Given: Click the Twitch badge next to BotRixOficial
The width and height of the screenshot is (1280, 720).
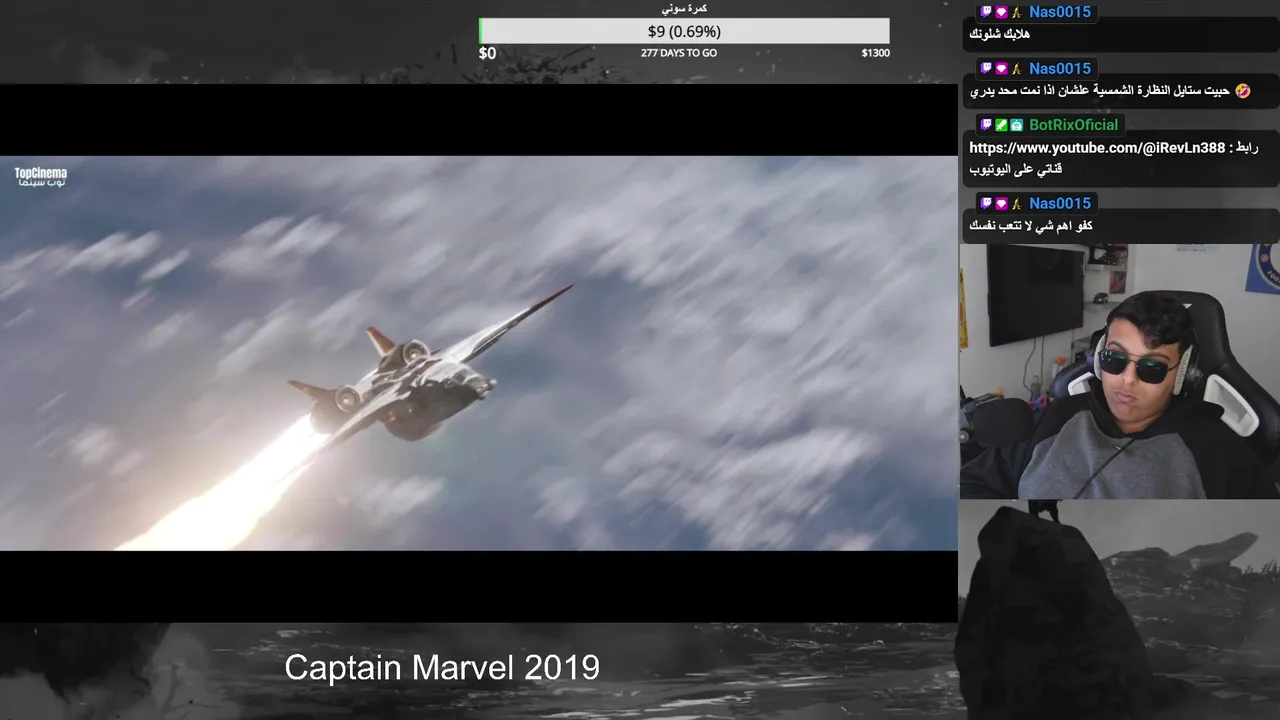Looking at the screenshot, I should tap(986, 125).
